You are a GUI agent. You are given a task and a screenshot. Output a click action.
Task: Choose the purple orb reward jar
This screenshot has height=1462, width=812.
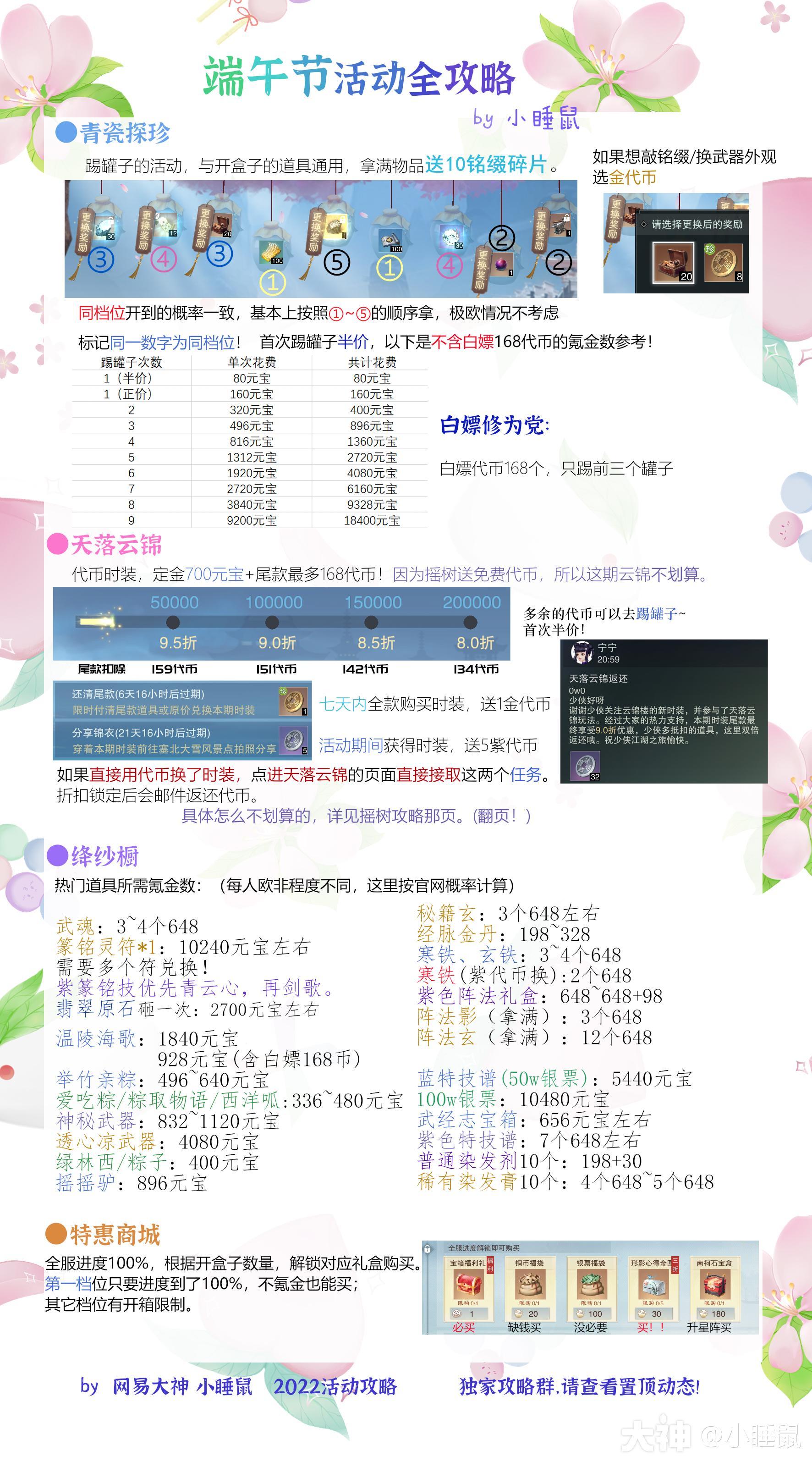coord(502,264)
